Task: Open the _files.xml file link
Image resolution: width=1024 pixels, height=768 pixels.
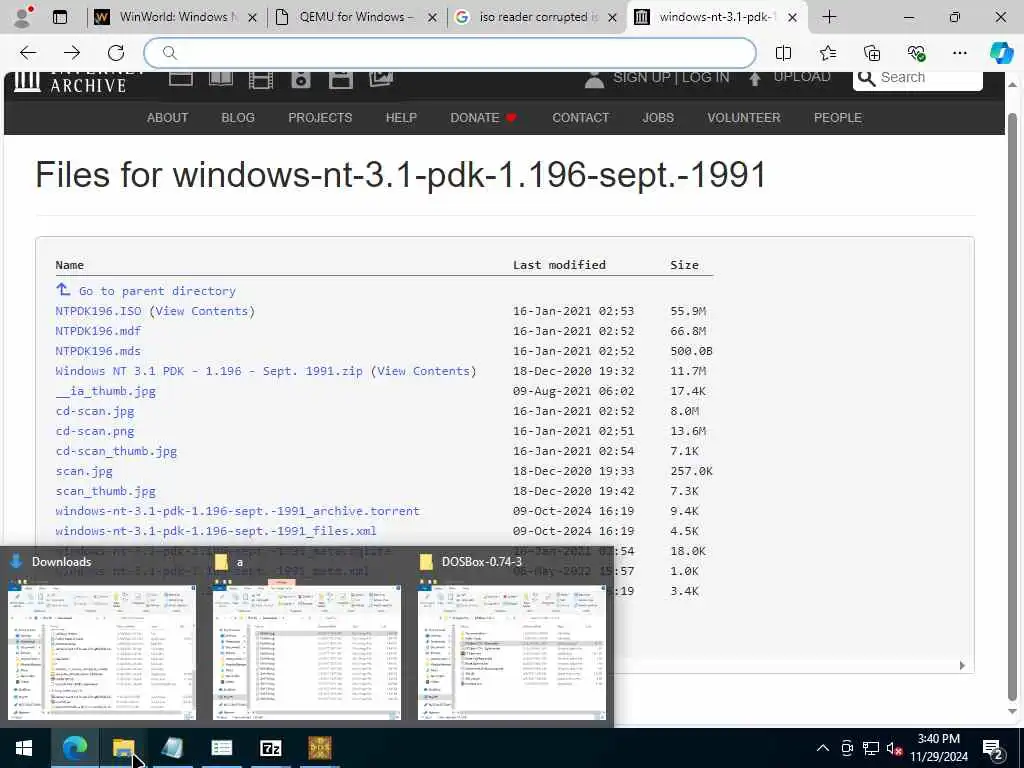Action: pos(216,531)
